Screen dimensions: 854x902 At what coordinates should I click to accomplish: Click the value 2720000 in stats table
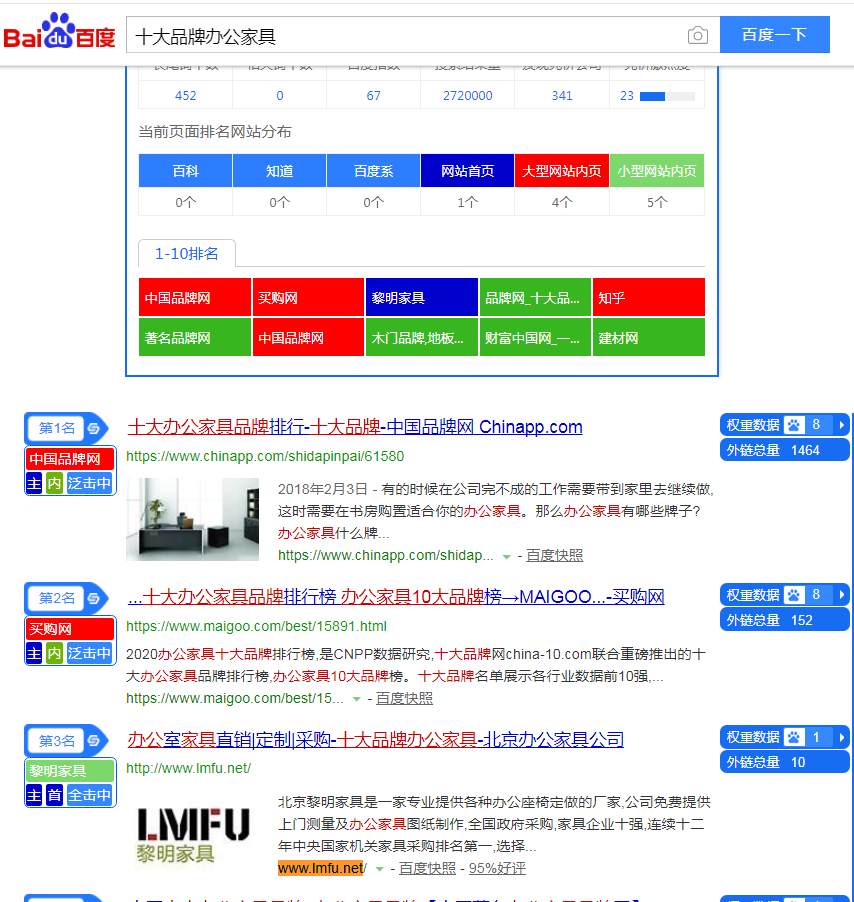(x=468, y=95)
